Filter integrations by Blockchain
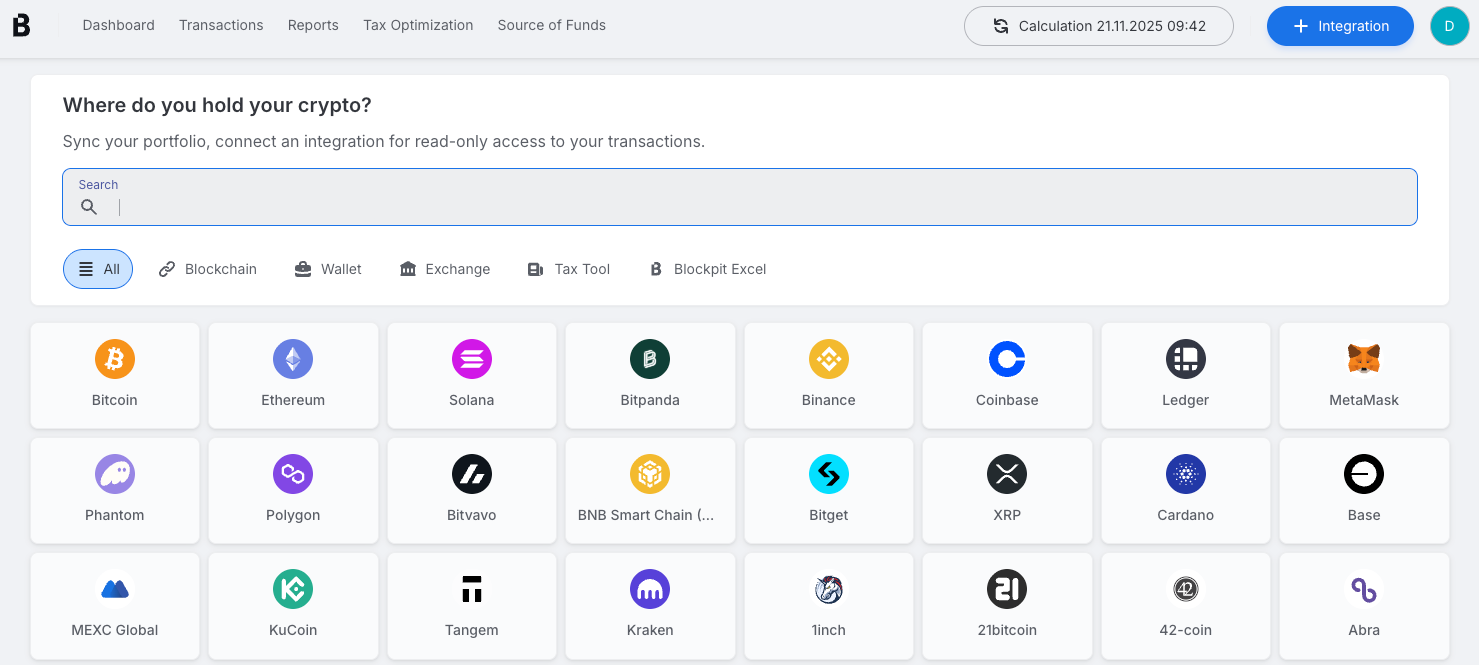Viewport: 1479px width, 665px height. (208, 269)
